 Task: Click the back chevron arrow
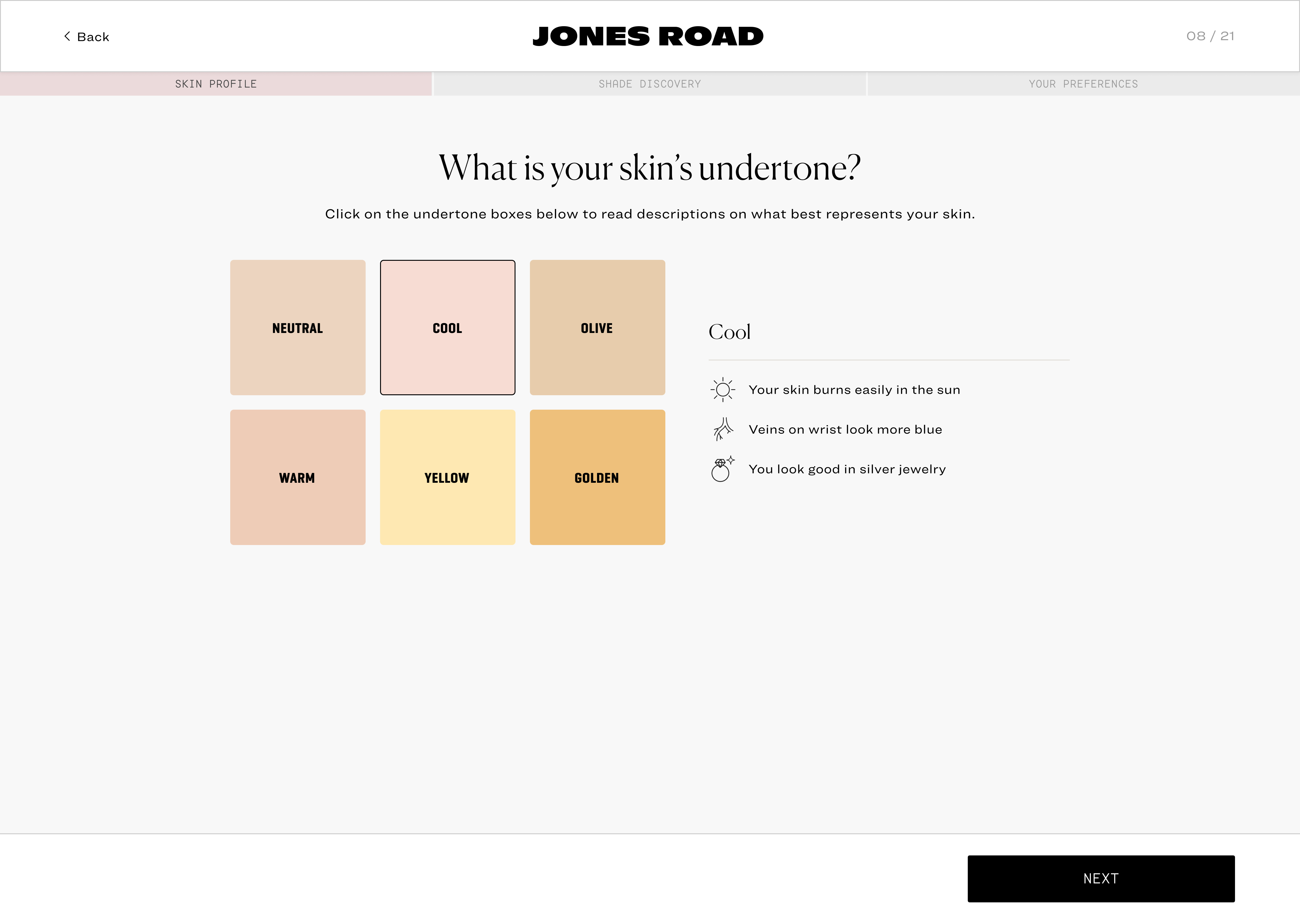67,36
